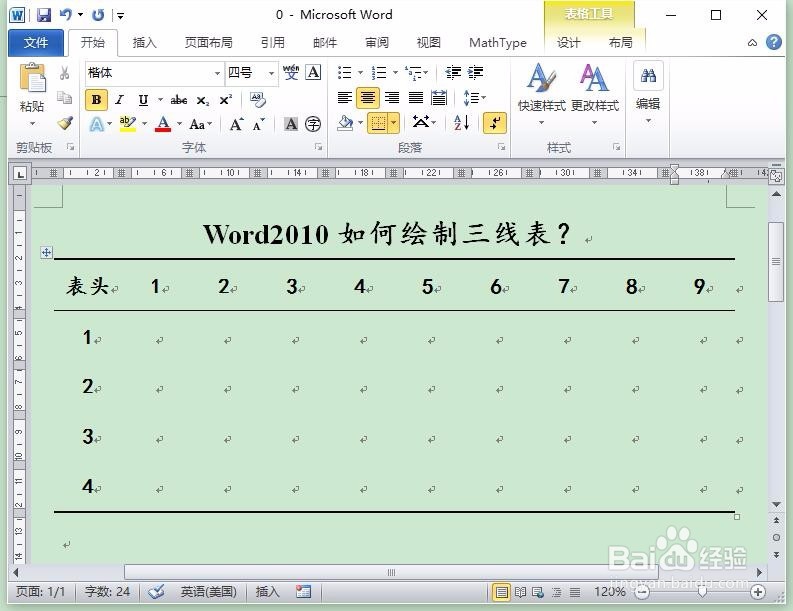Switch to Full Screen Reading view
The image size is (793, 611).
click(520, 592)
